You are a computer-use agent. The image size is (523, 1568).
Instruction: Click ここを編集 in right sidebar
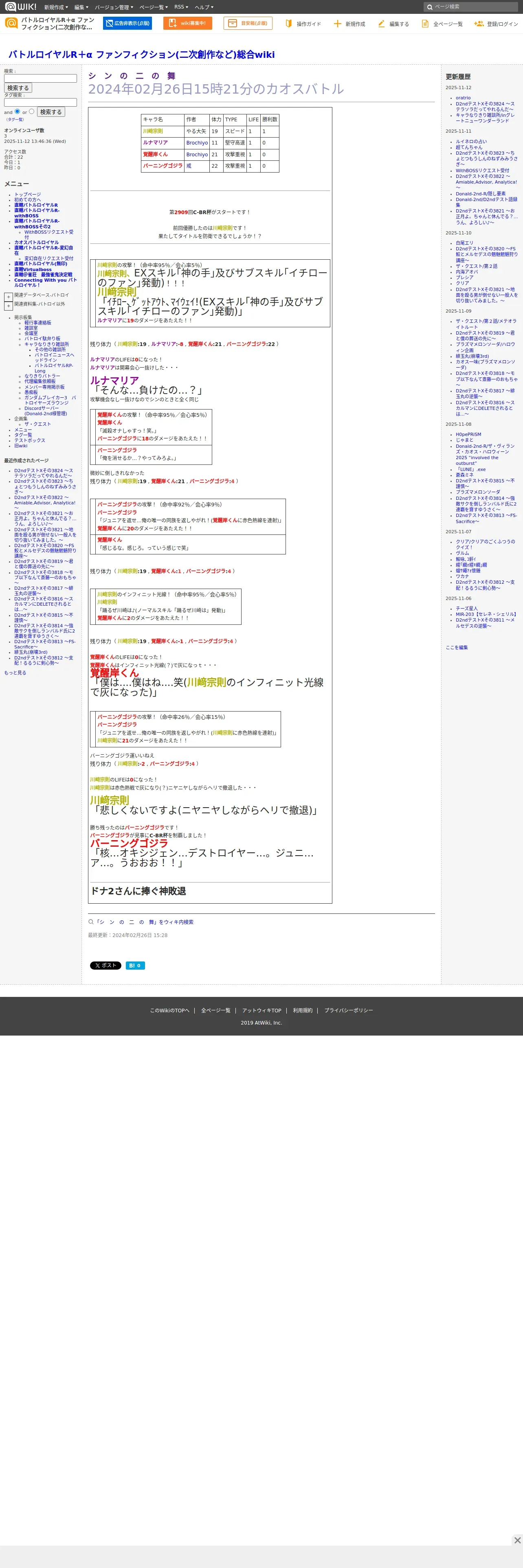point(457,648)
